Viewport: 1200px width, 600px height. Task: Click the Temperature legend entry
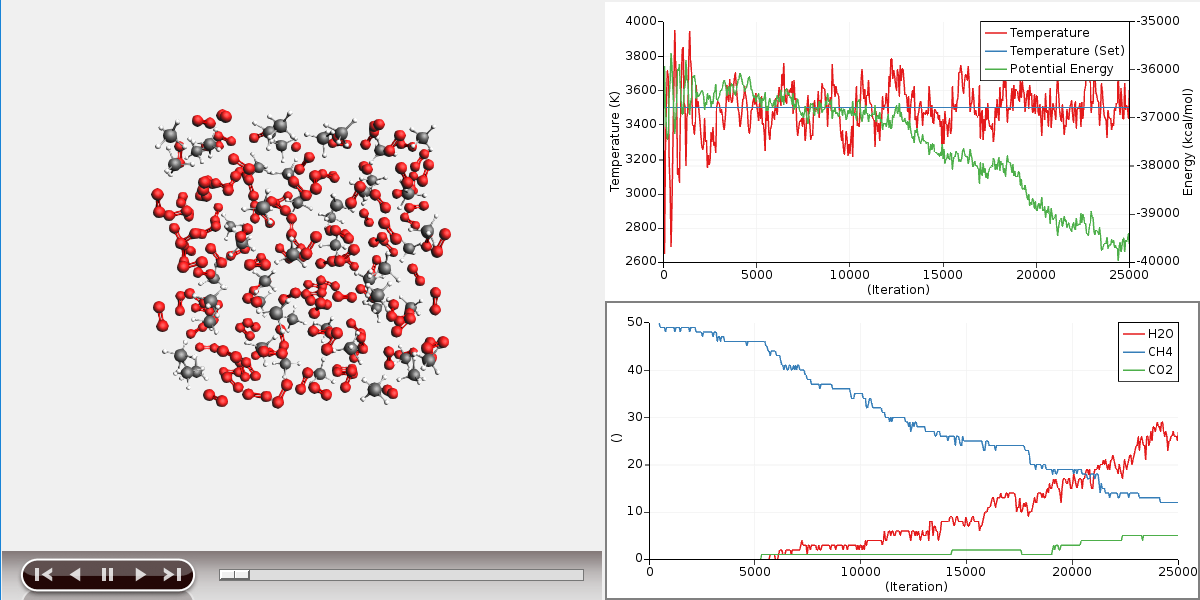pyautogui.click(x=1049, y=33)
